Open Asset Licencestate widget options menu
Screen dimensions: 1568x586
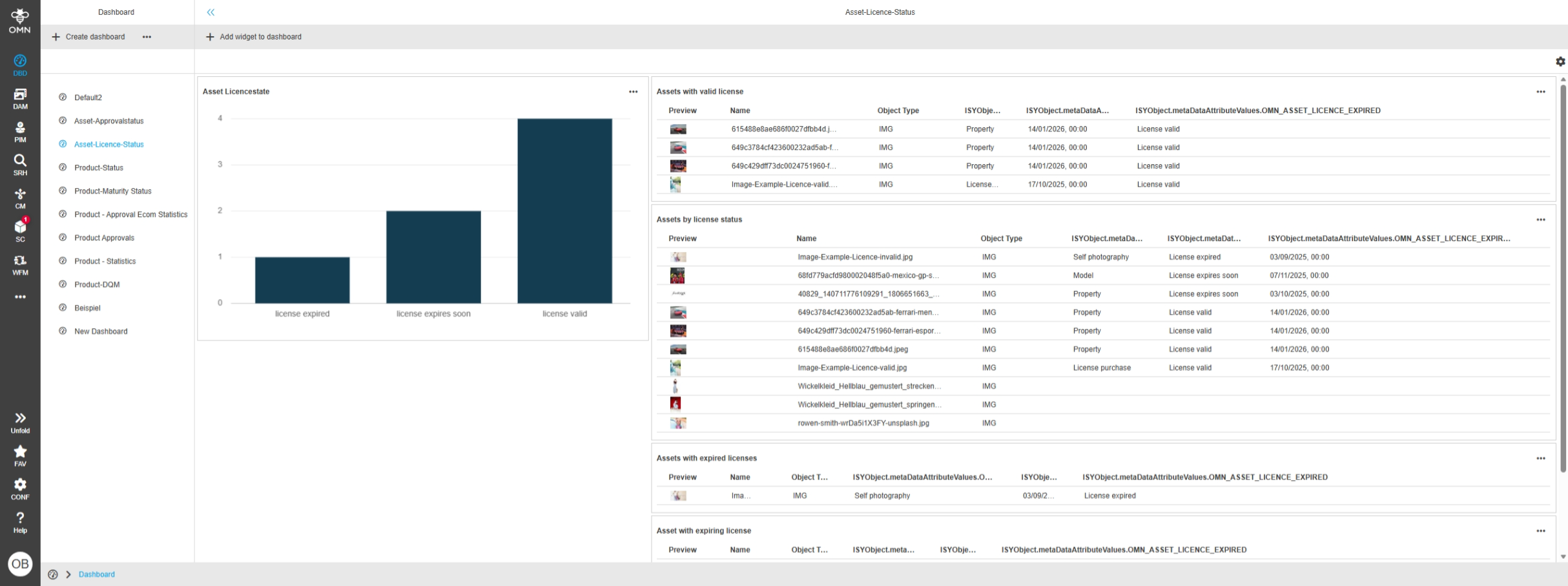[x=633, y=92]
